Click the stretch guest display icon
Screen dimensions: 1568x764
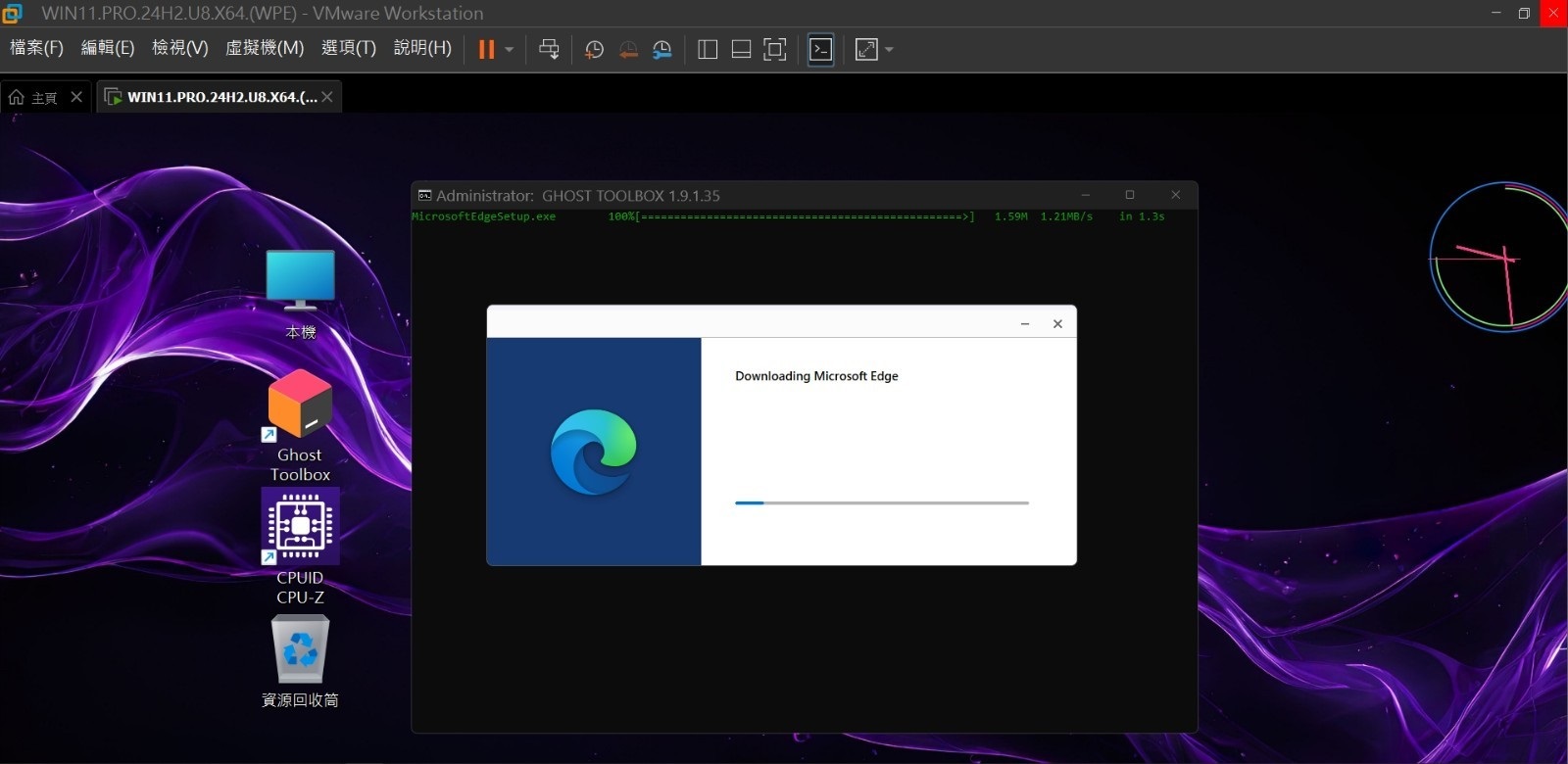[866, 49]
